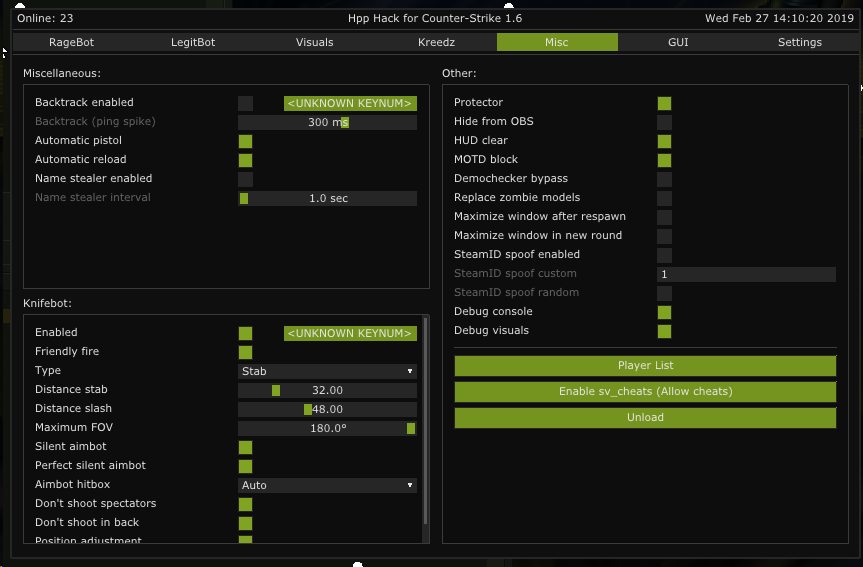Click Enable sv_cheats button

click(645, 392)
